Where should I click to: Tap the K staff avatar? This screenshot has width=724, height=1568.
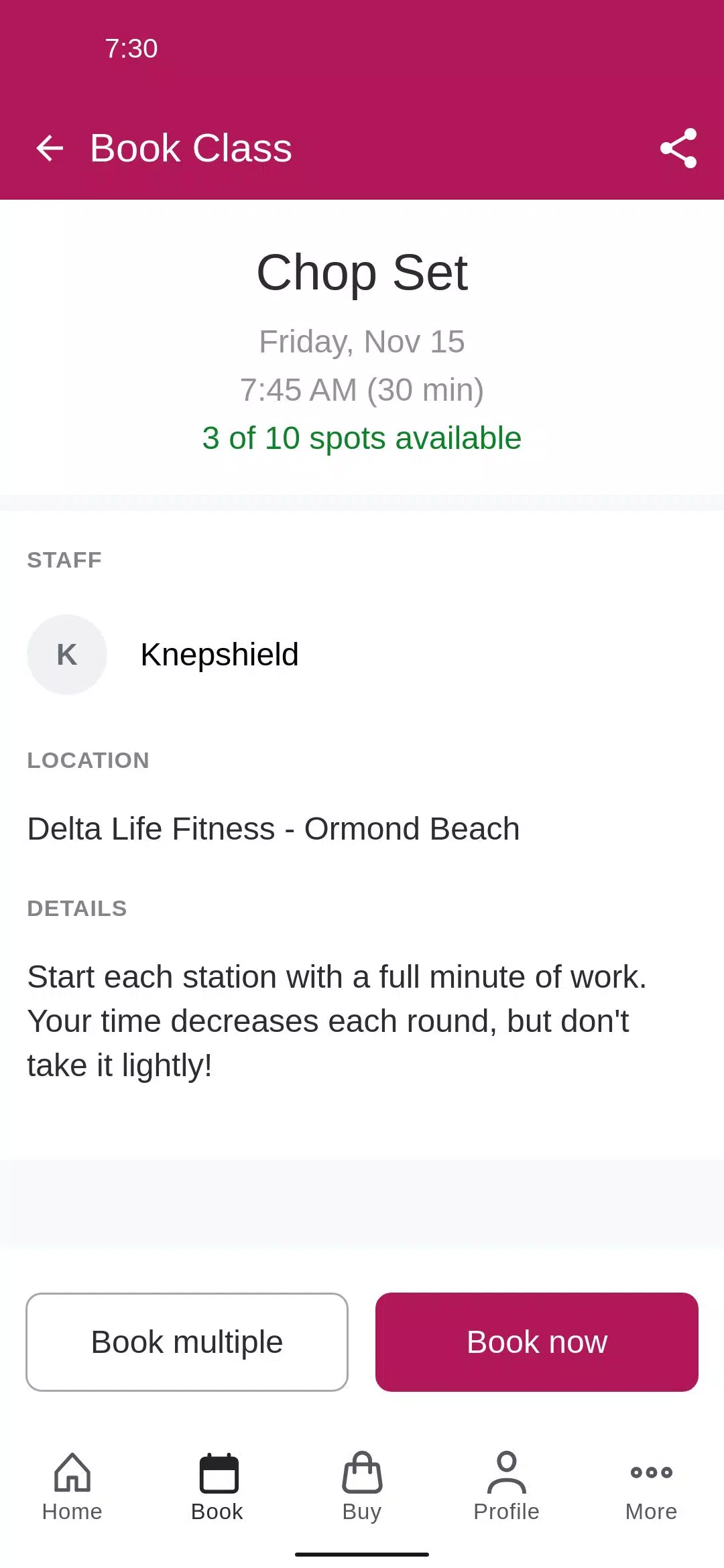point(67,655)
